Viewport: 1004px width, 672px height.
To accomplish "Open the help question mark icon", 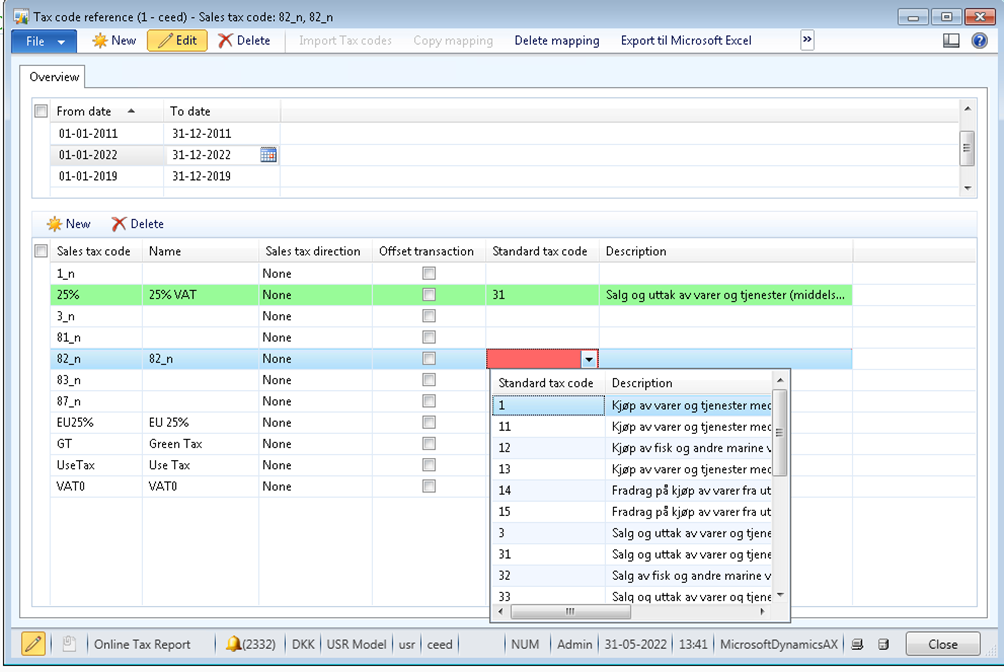I will [x=979, y=40].
